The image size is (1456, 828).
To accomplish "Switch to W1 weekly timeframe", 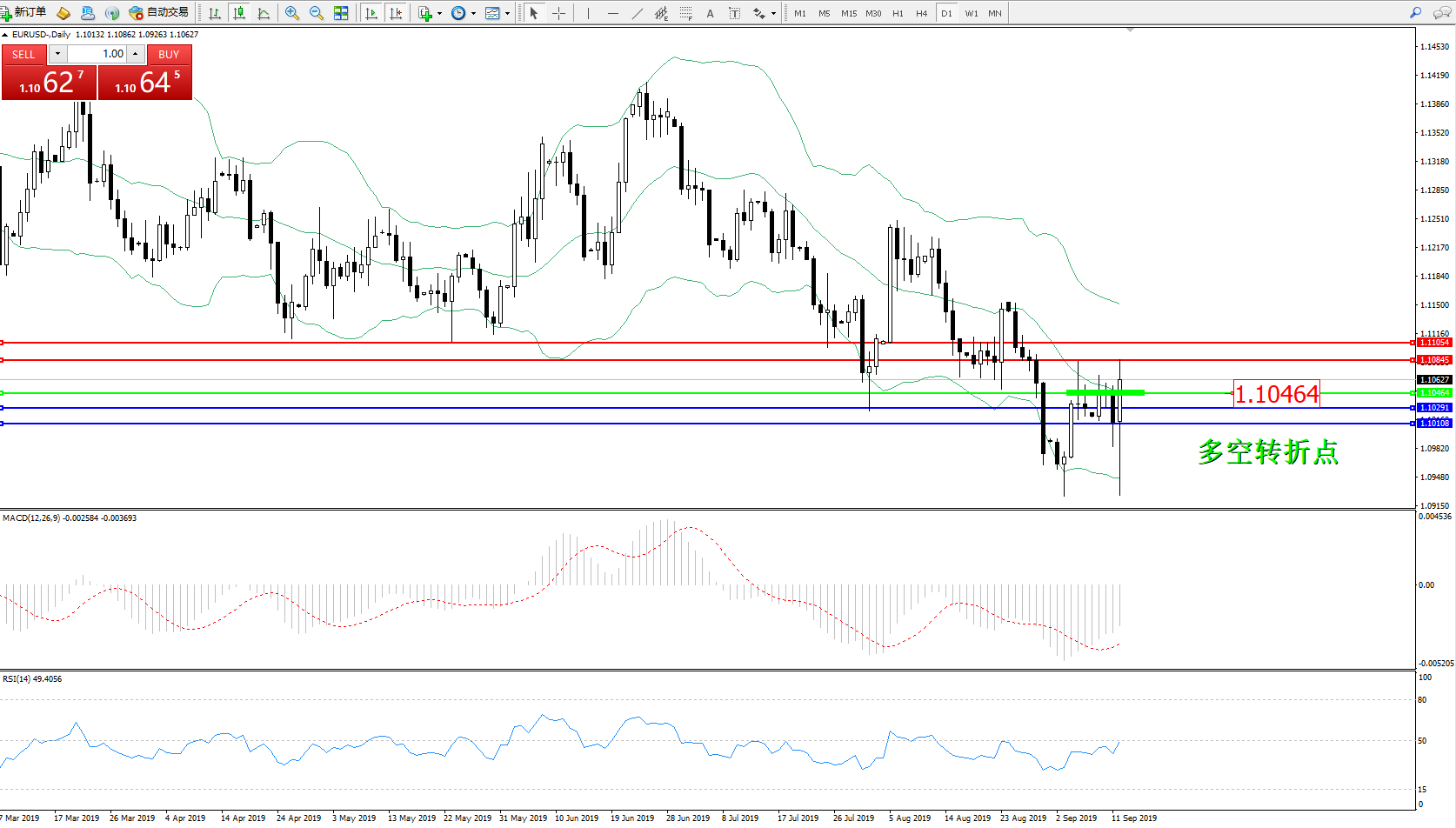I will [971, 13].
